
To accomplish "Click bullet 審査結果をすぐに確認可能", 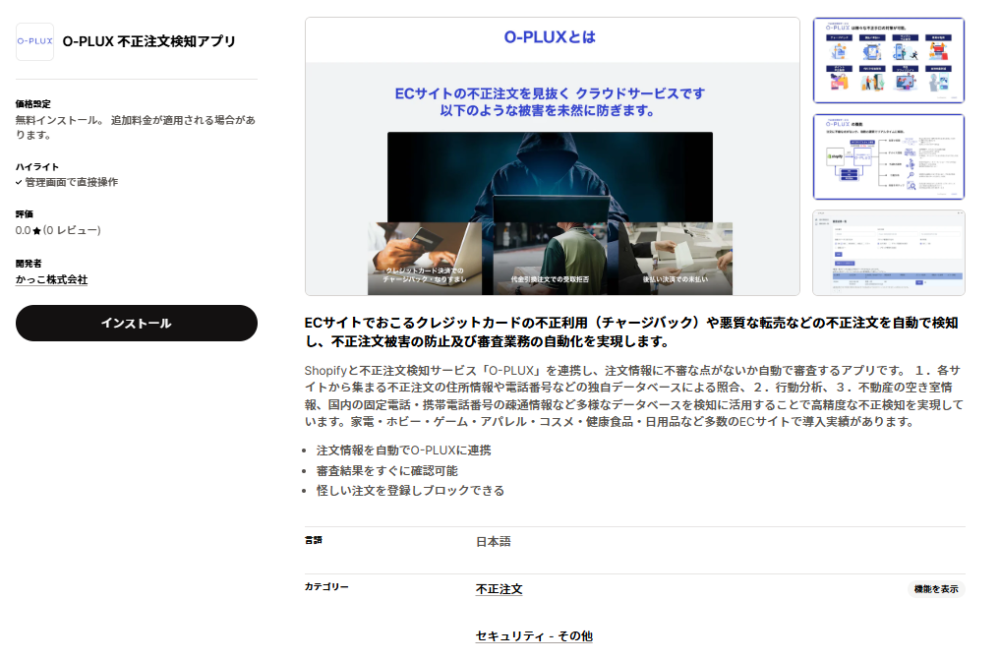I will click(387, 471).
